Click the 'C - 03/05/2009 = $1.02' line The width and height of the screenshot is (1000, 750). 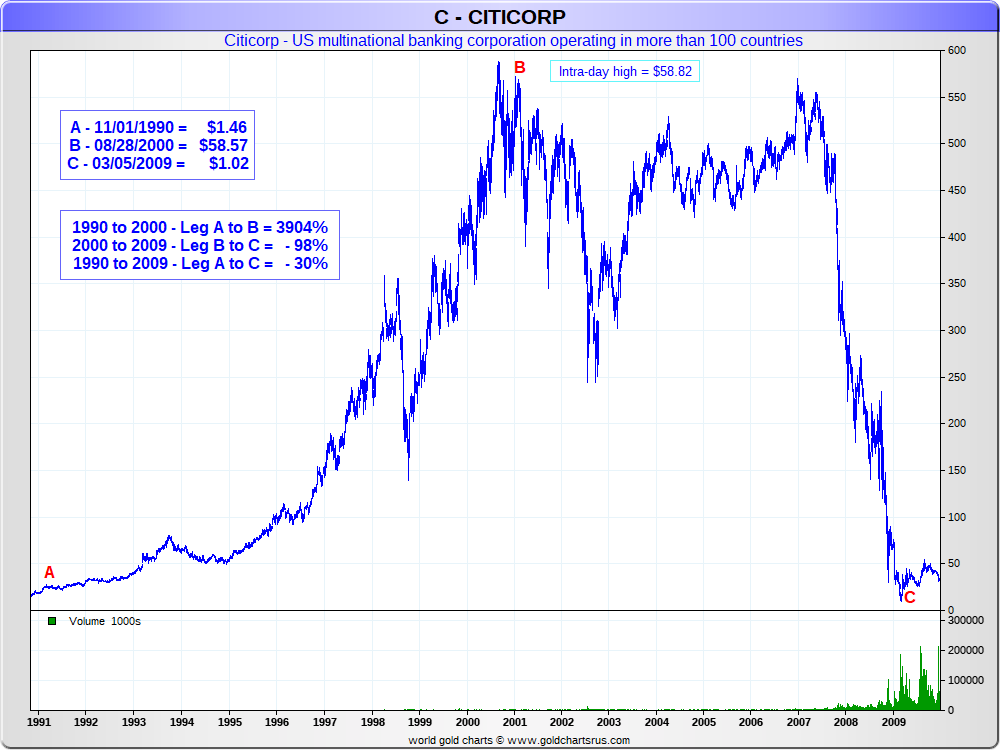click(x=158, y=163)
